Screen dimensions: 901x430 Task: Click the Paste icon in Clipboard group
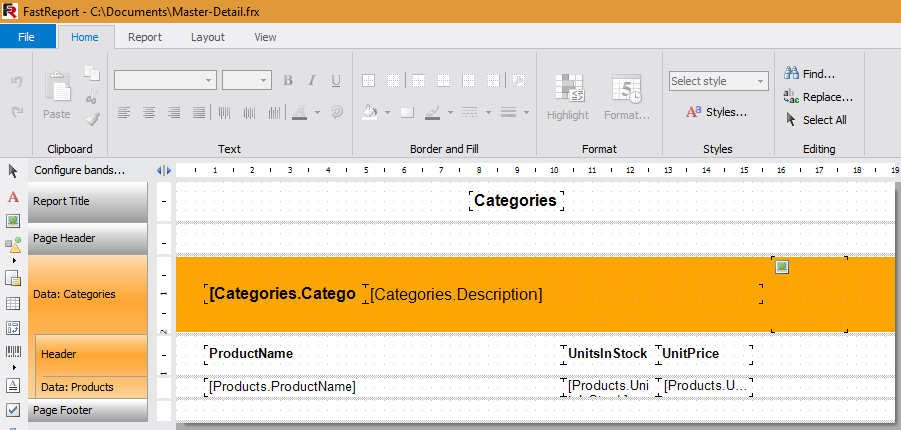click(x=57, y=97)
